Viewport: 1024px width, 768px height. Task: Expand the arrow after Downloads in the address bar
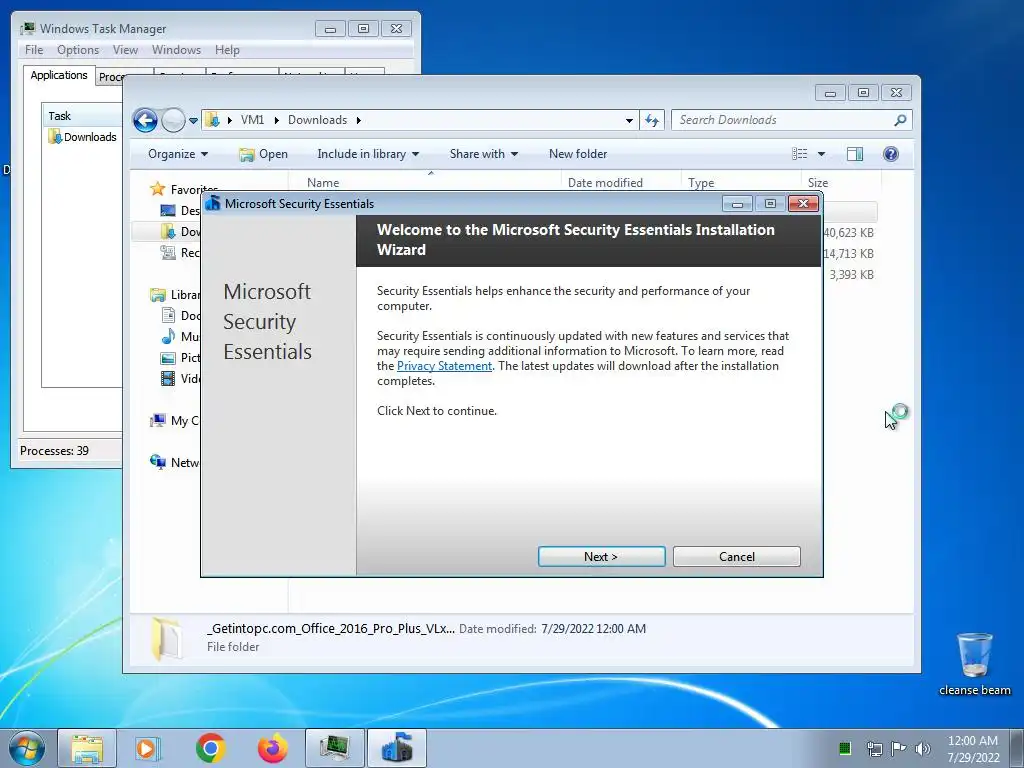coord(359,120)
